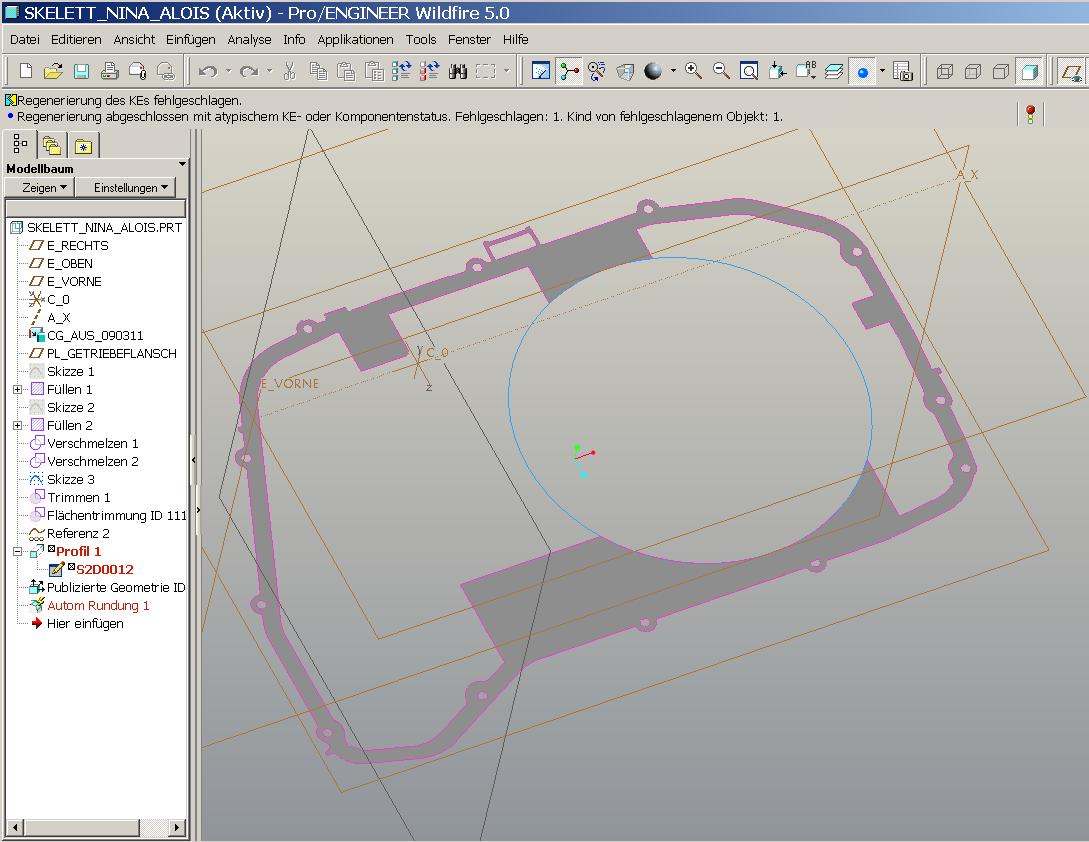Switch to hidden line display mode
This screenshot has width=1089, height=842.
(x=973, y=71)
